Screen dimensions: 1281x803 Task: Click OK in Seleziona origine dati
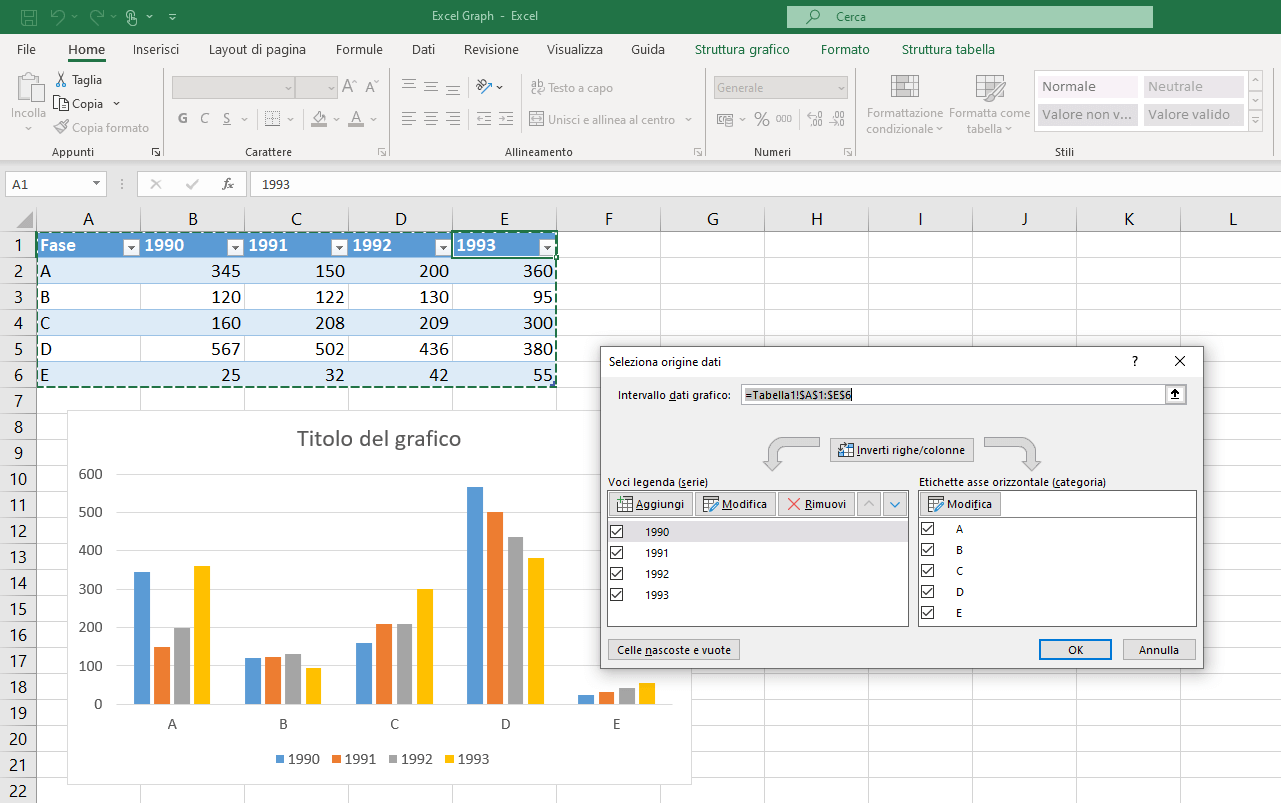click(1075, 650)
